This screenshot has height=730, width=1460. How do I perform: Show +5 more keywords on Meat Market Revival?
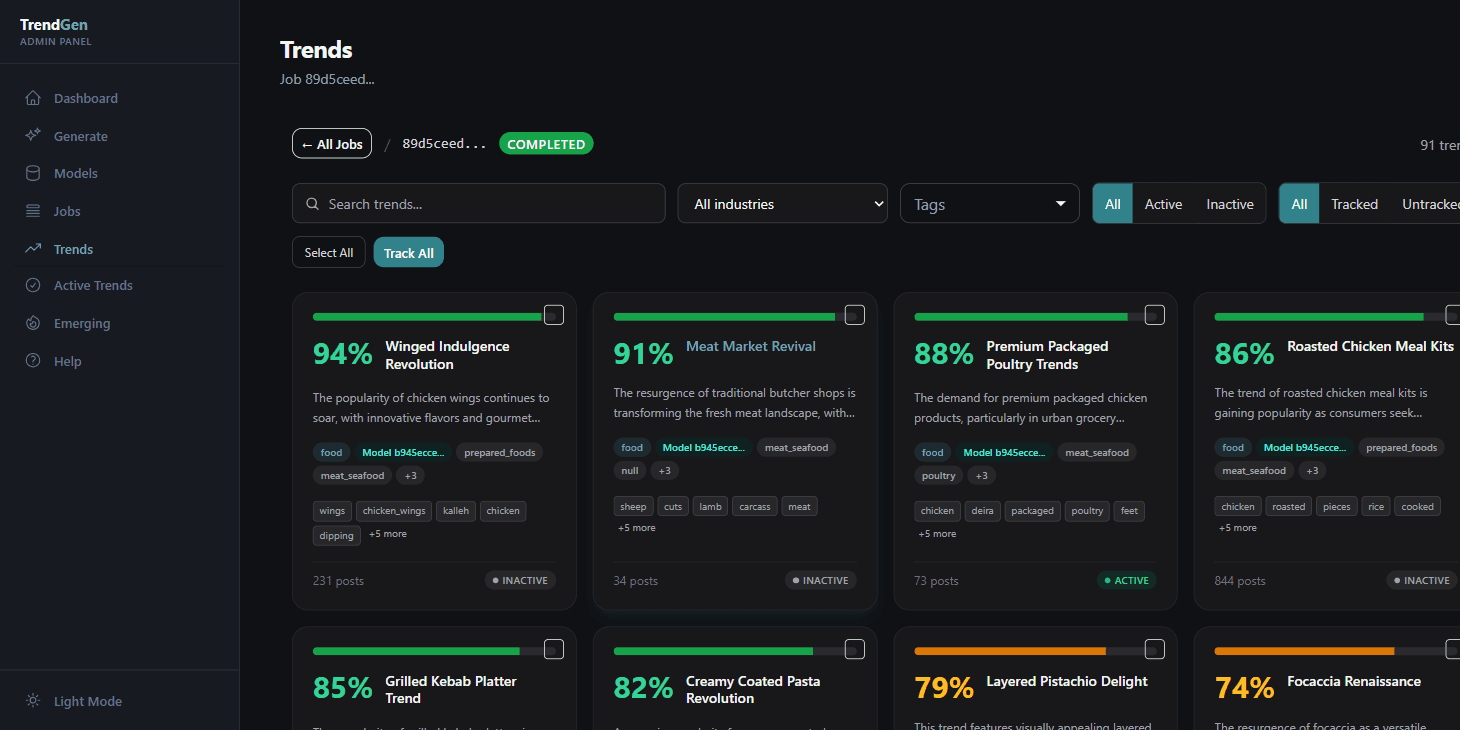click(x=636, y=528)
